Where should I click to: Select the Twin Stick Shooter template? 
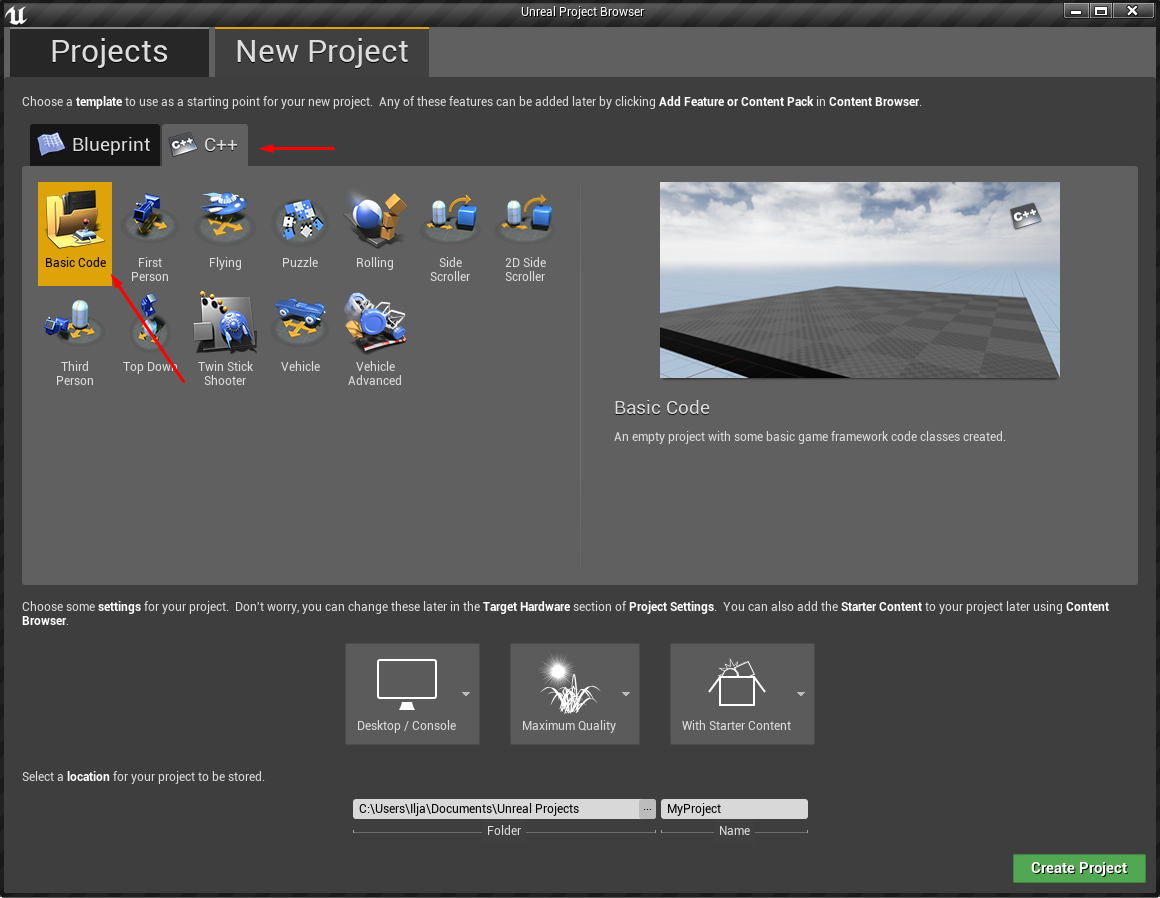point(225,338)
